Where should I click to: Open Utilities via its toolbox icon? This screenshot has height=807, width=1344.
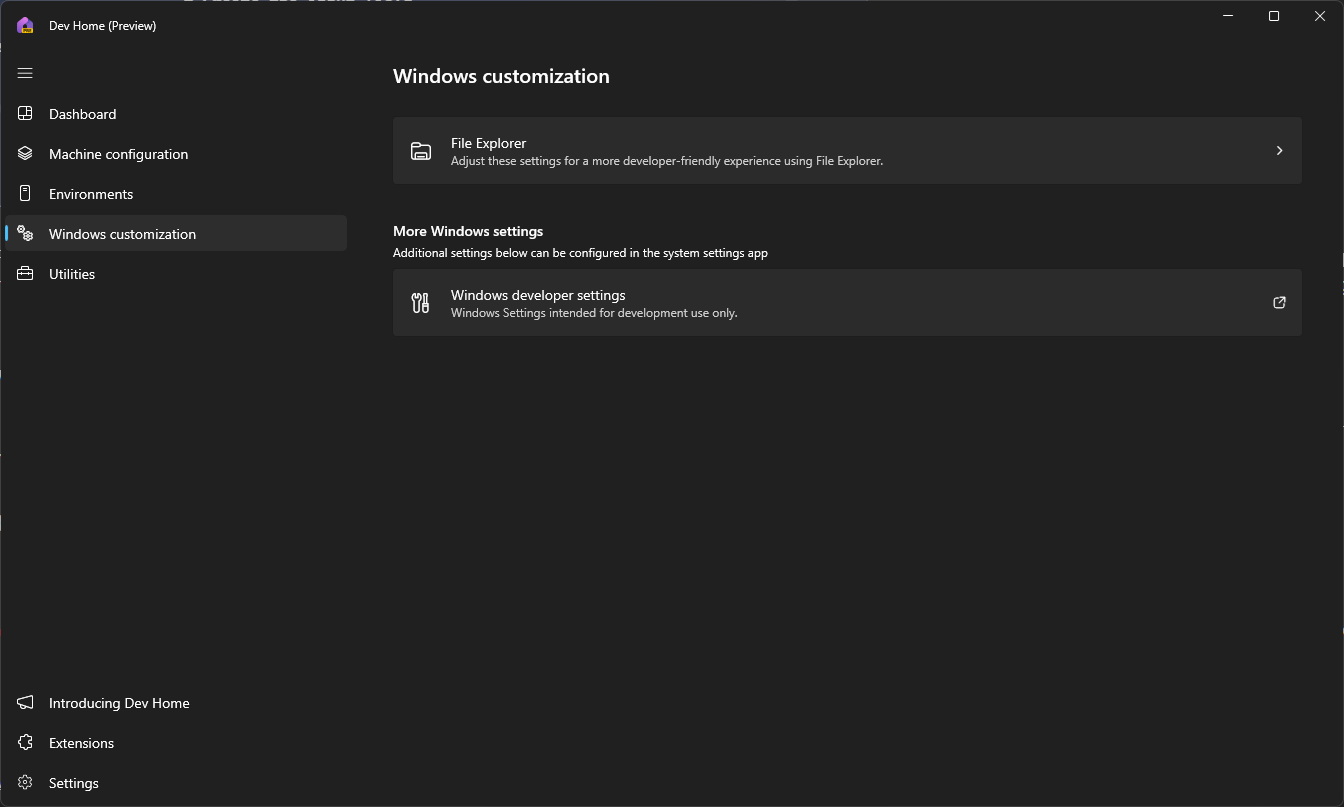coord(24,273)
